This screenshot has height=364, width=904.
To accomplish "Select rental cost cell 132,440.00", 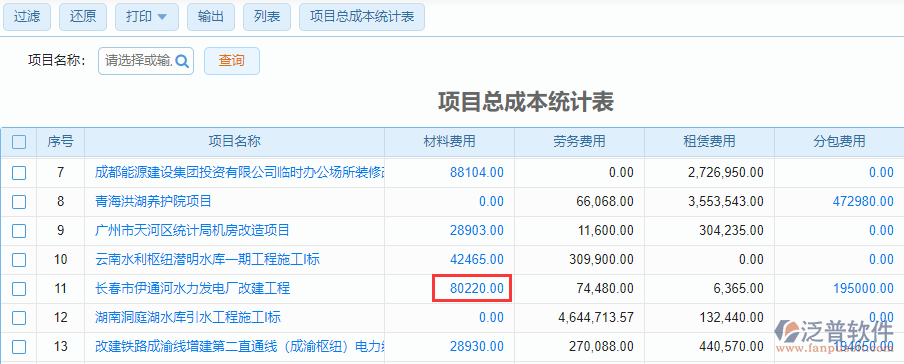I will pyautogui.click(x=709, y=318).
